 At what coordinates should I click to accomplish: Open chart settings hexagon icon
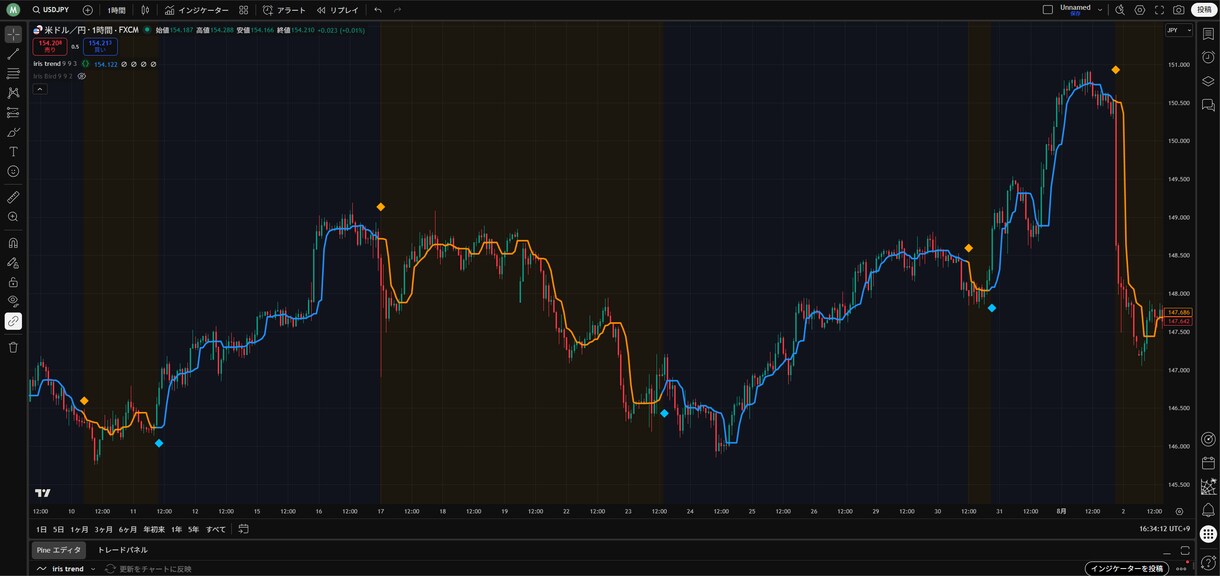click(1140, 10)
